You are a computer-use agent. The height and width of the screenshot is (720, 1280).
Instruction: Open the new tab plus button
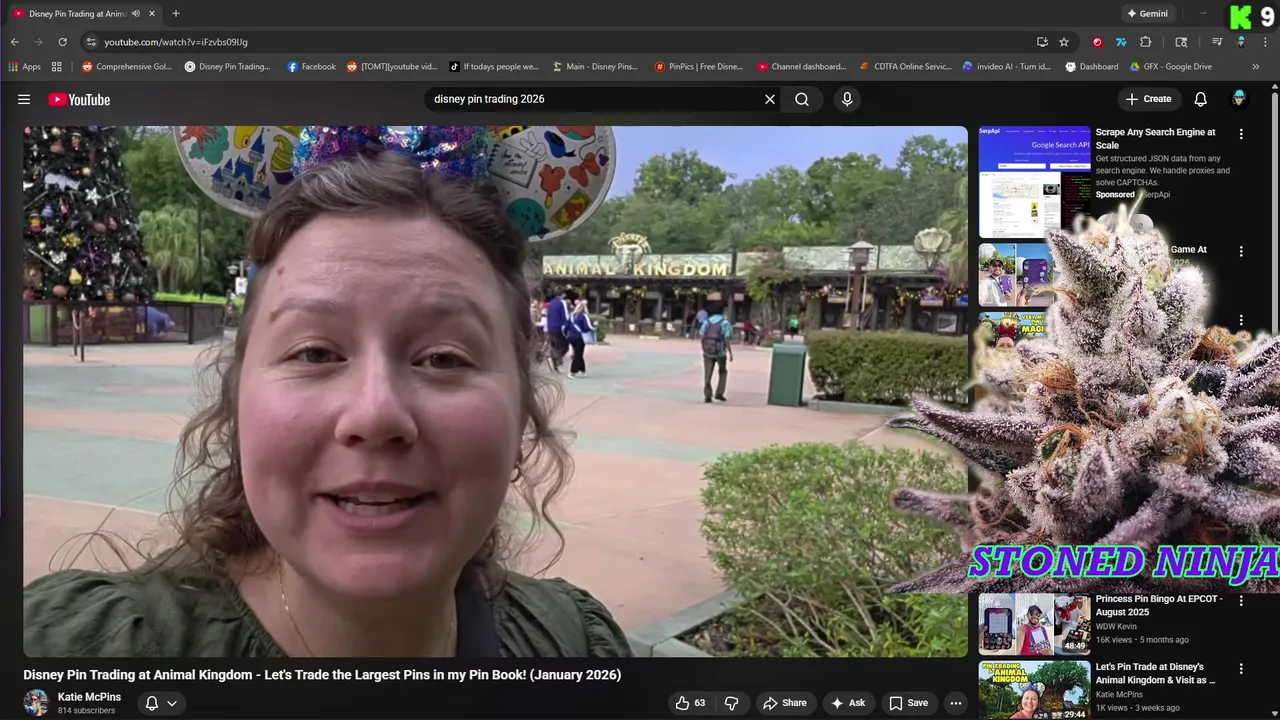click(176, 14)
